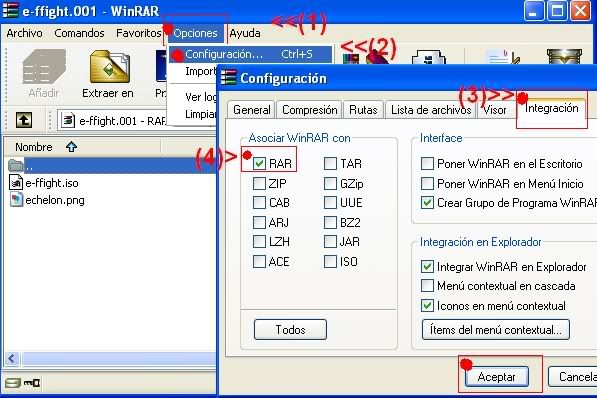Minimize the WinRAR window
Screen dimensions: 597x398
tap(534, 10)
